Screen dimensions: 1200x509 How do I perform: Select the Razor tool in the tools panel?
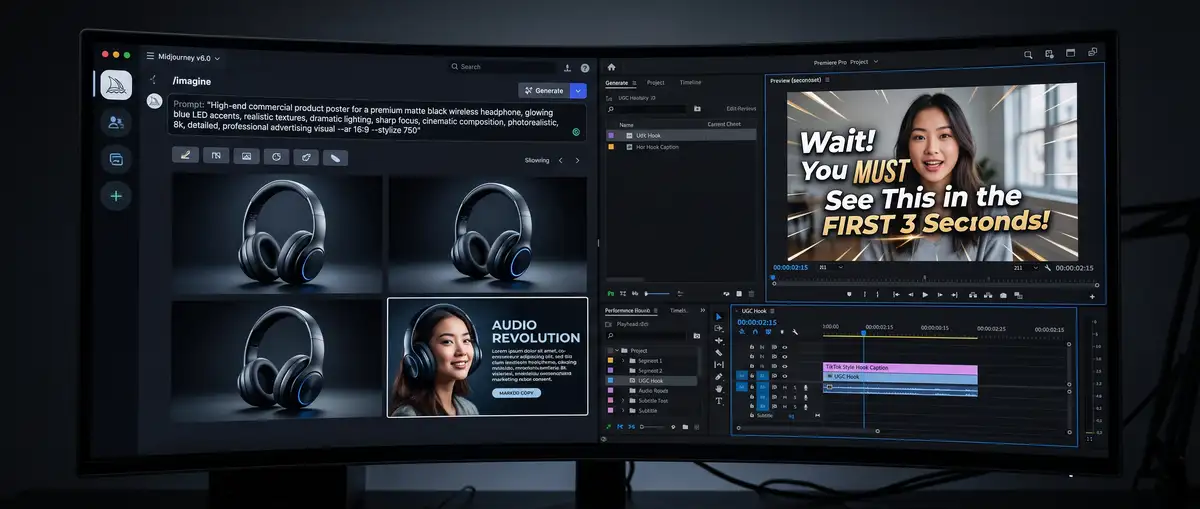pos(718,353)
